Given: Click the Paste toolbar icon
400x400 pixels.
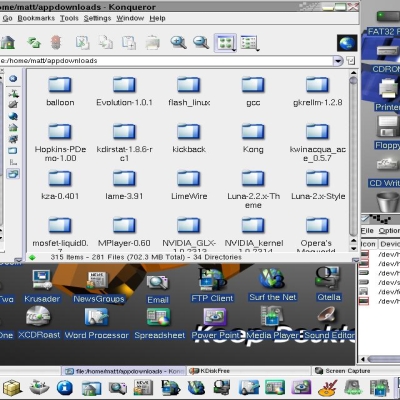Looking at the screenshot, I should [x=129, y=43].
